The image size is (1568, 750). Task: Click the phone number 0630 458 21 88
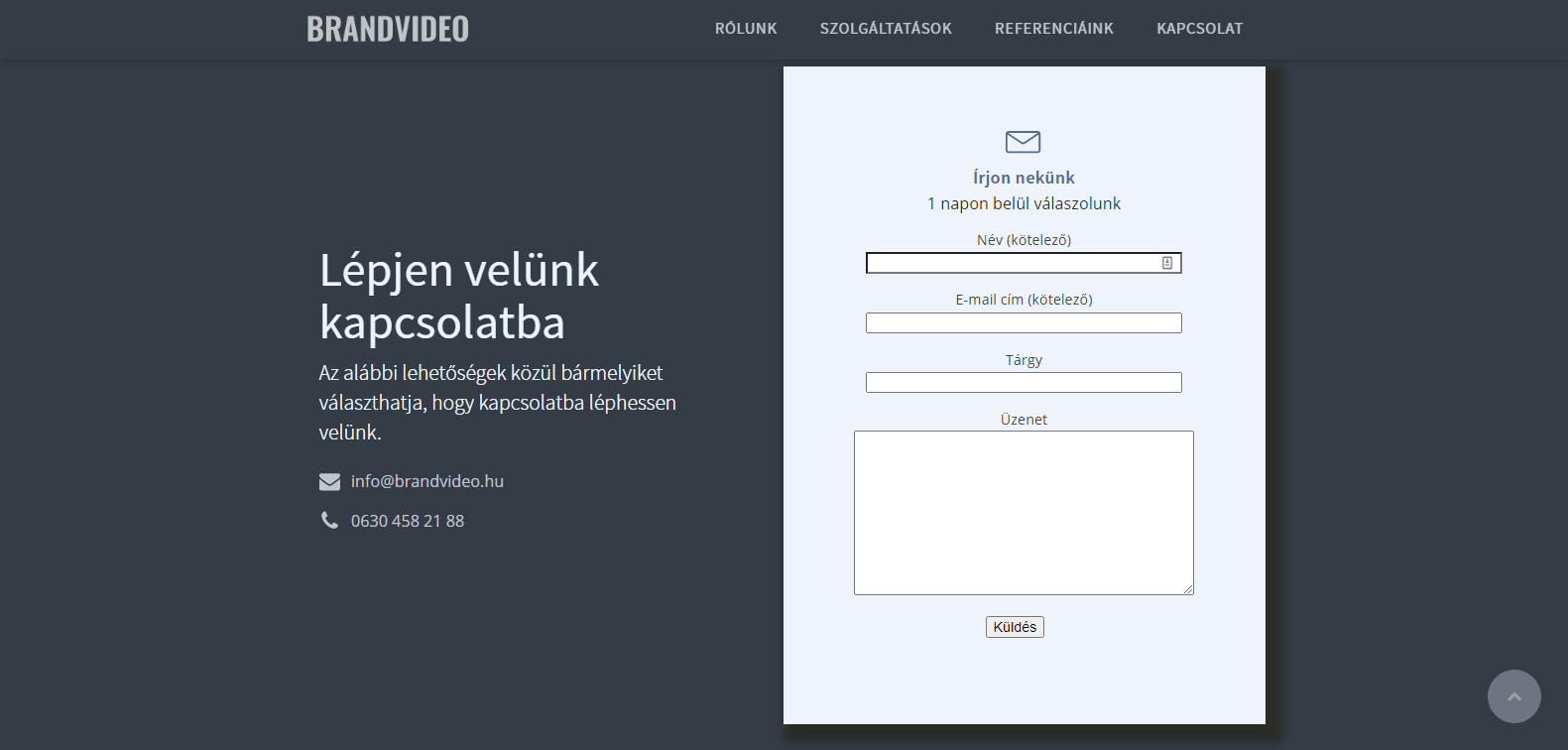pos(408,521)
